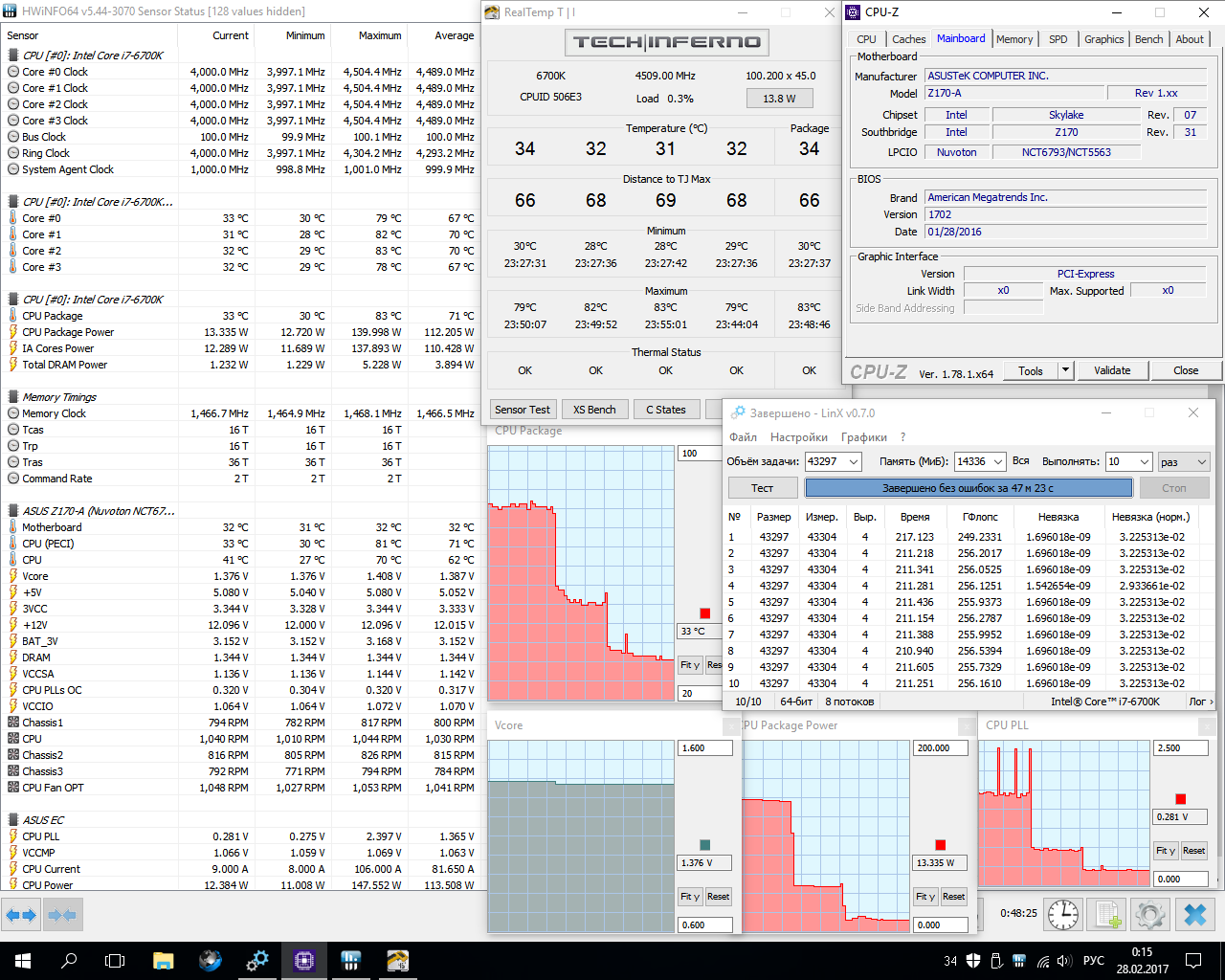
Task: Switch to the Graphics tab in CPU-Z
Action: click(x=1103, y=39)
